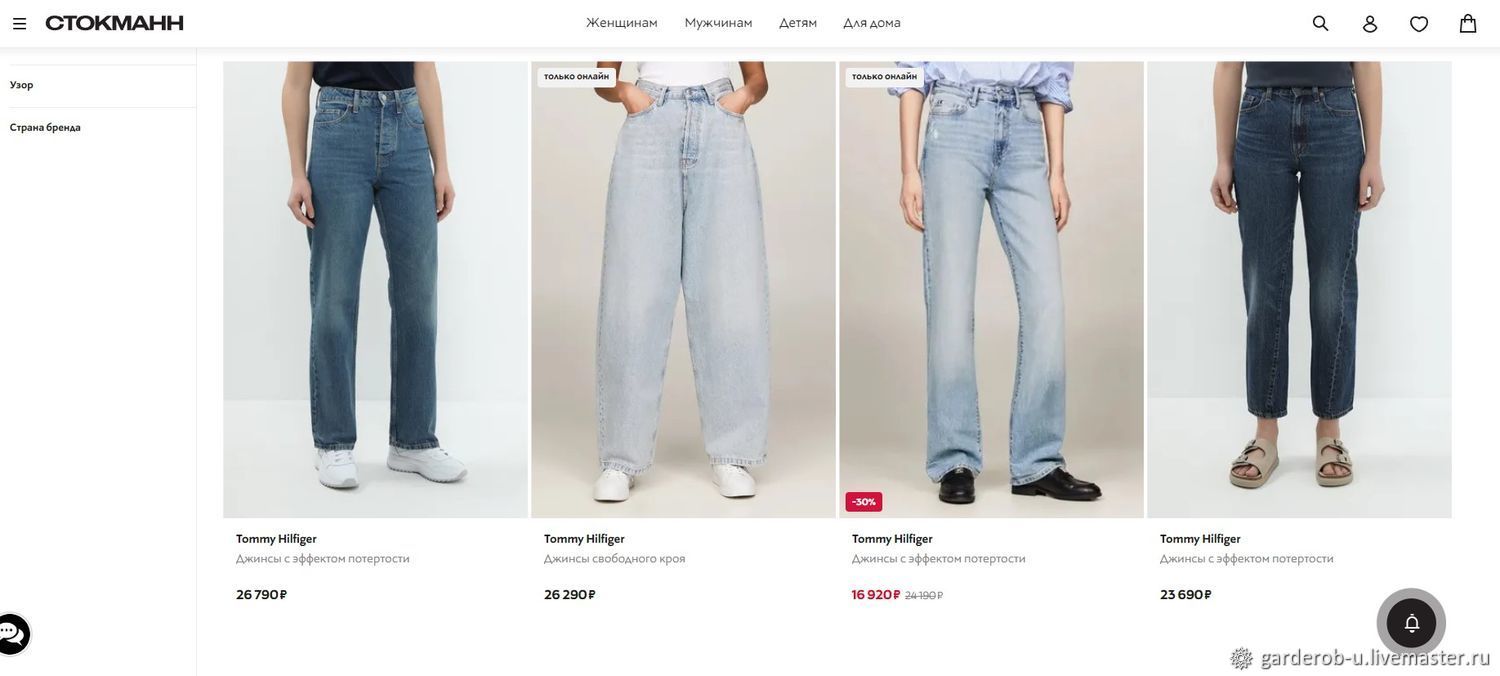Viewport: 1500px width, 676px height.
Task: Open Джинсы свободного кроя product link
Action: [x=615, y=559]
